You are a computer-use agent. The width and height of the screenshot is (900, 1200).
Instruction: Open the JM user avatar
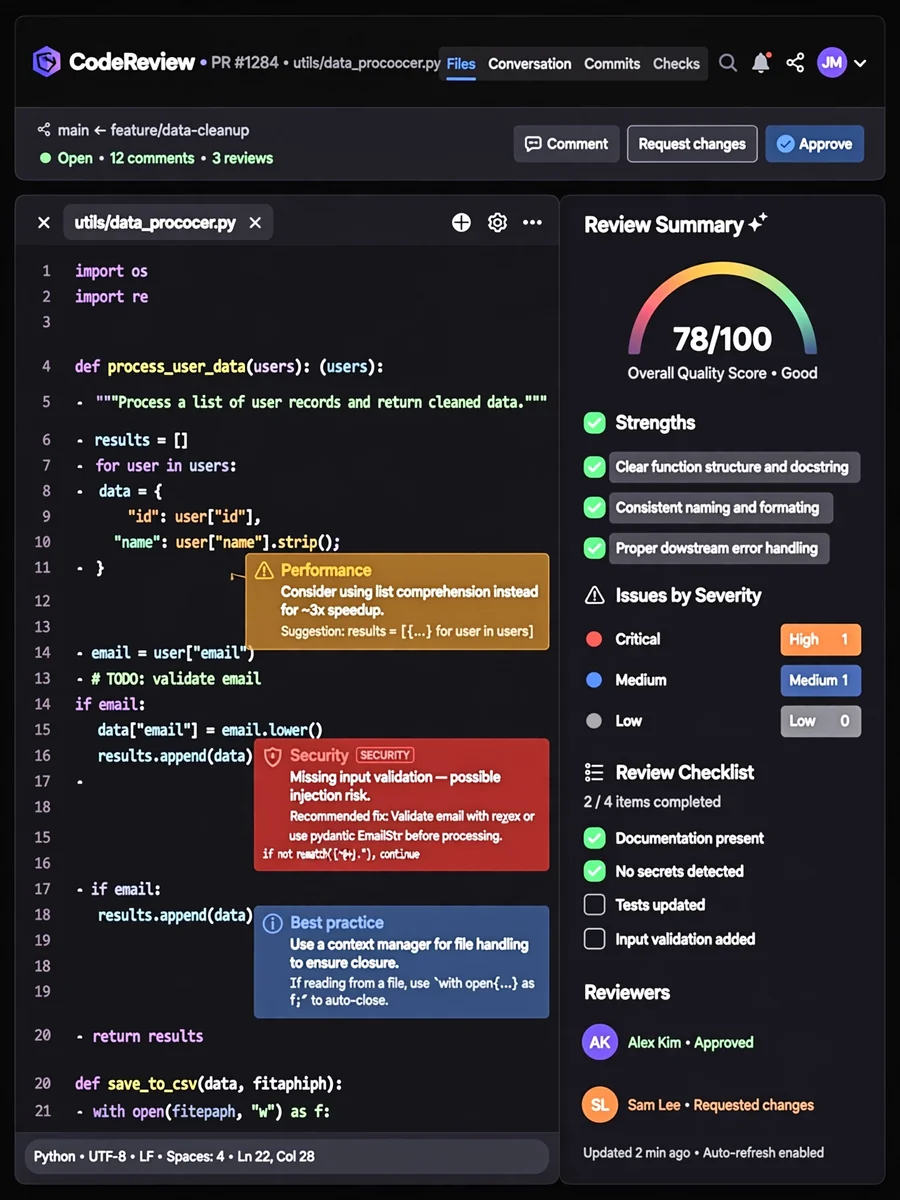pos(832,63)
